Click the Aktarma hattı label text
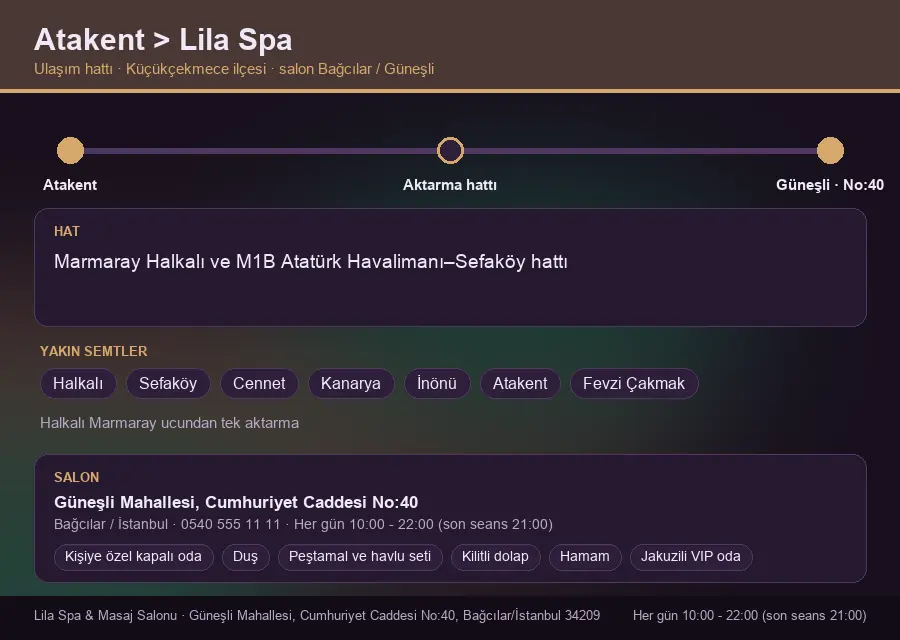The width and height of the screenshot is (900, 640). pyautogui.click(x=450, y=185)
